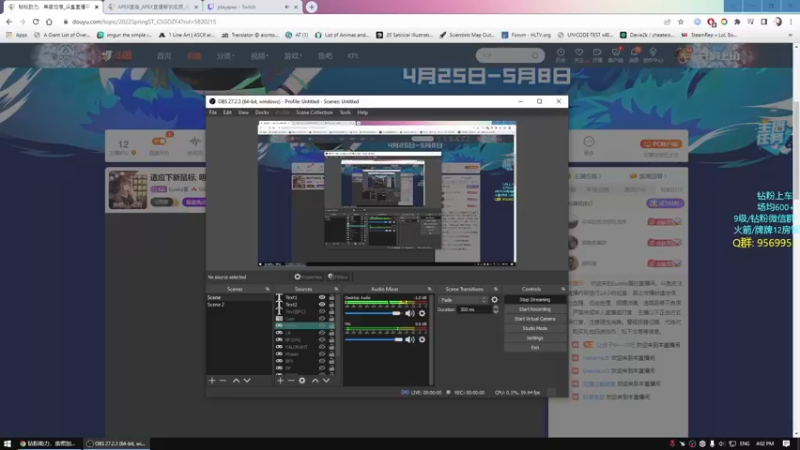This screenshot has height=450, width=800.
Task: Mute Desktop Audio speaker icon
Action: (410, 313)
